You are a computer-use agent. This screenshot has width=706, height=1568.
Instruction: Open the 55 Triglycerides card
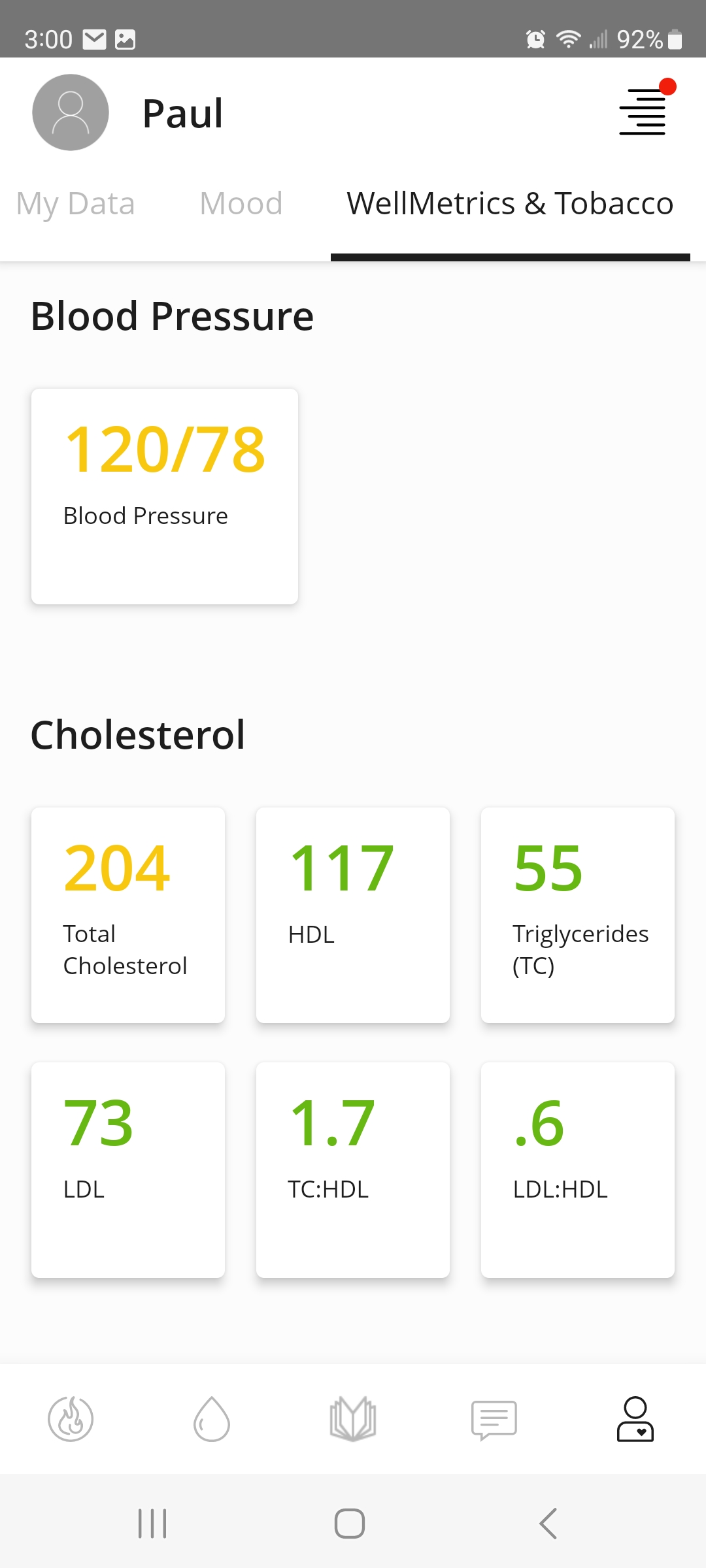click(x=578, y=915)
